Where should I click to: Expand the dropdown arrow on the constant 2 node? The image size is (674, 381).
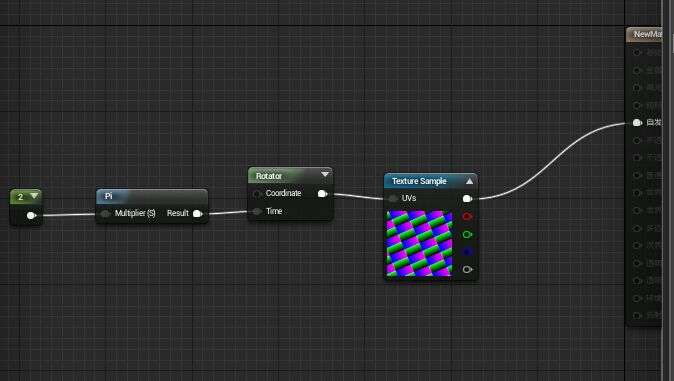[x=34, y=196]
